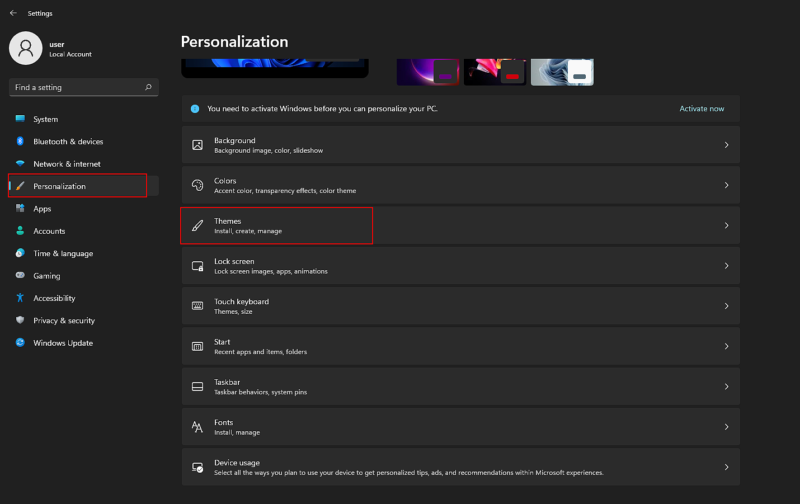Click the Device usage description text
Image resolution: width=800 pixels, height=504 pixels.
coord(409,473)
